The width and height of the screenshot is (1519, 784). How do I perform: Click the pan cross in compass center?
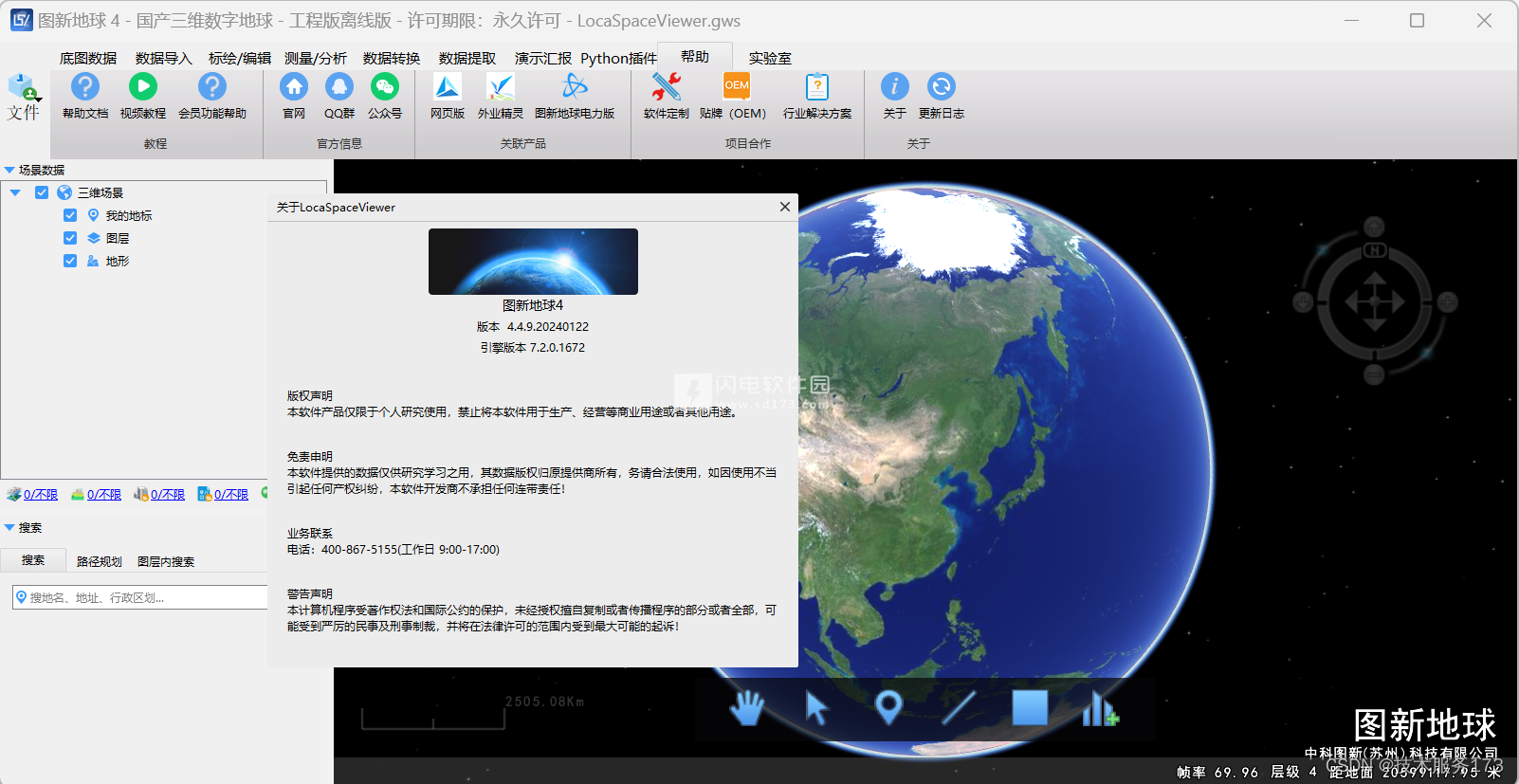pos(1375,302)
